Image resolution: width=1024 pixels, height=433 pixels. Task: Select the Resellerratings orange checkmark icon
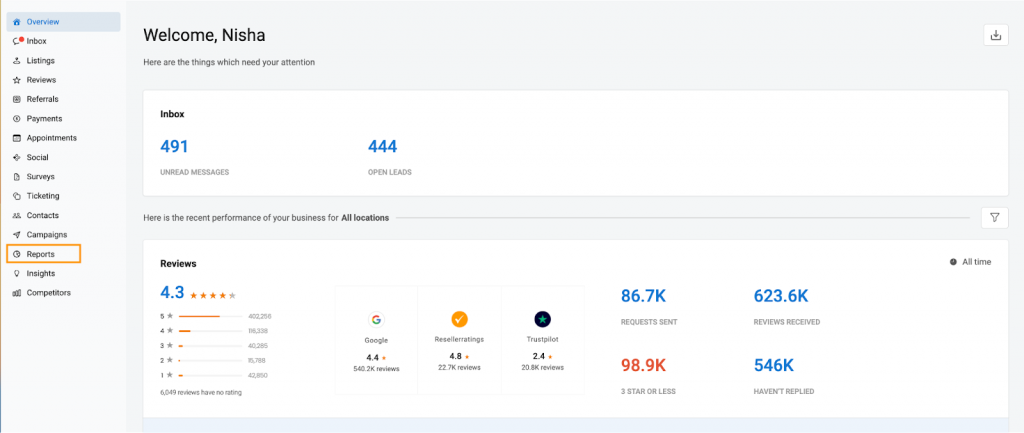pos(459,319)
